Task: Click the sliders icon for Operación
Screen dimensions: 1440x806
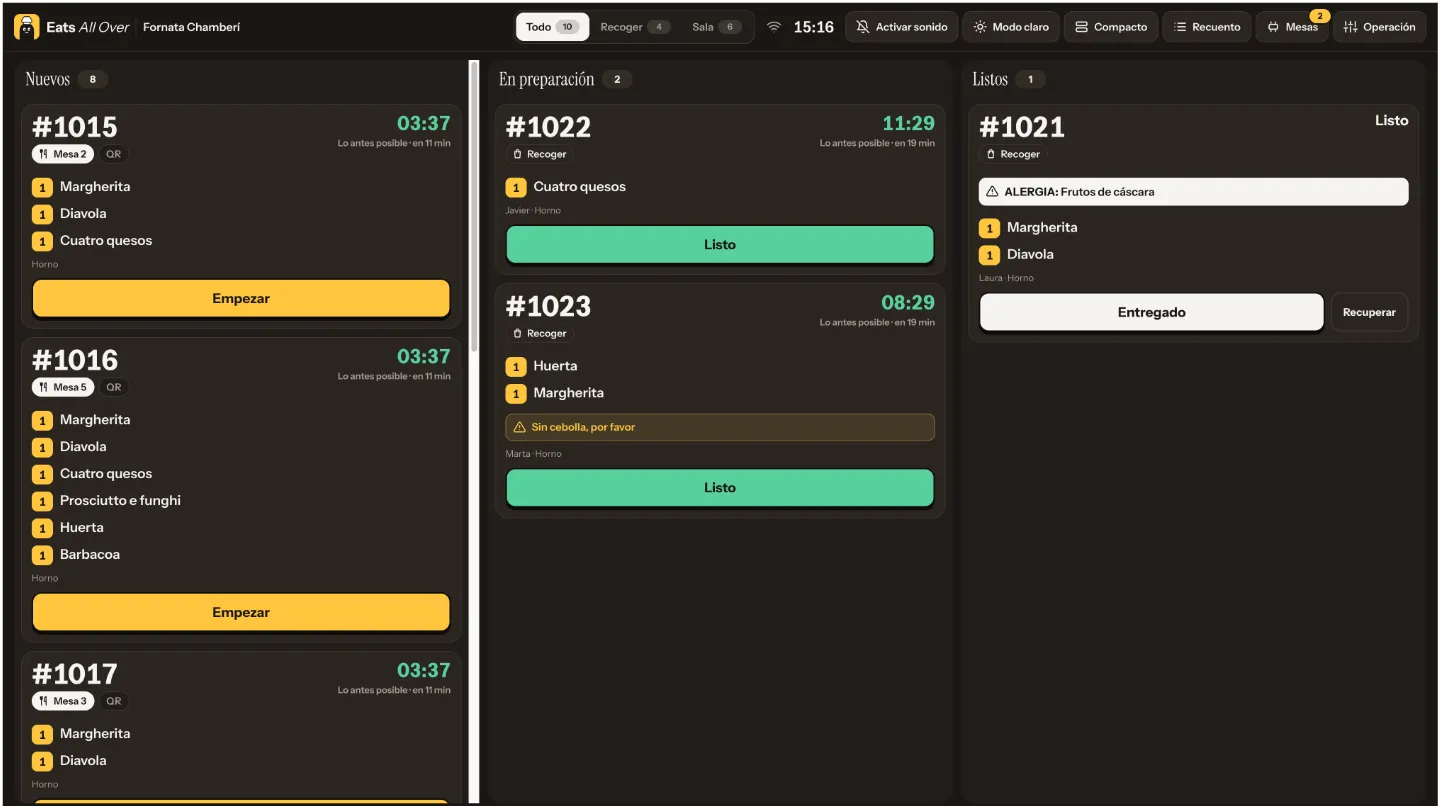Action: pos(1351,27)
